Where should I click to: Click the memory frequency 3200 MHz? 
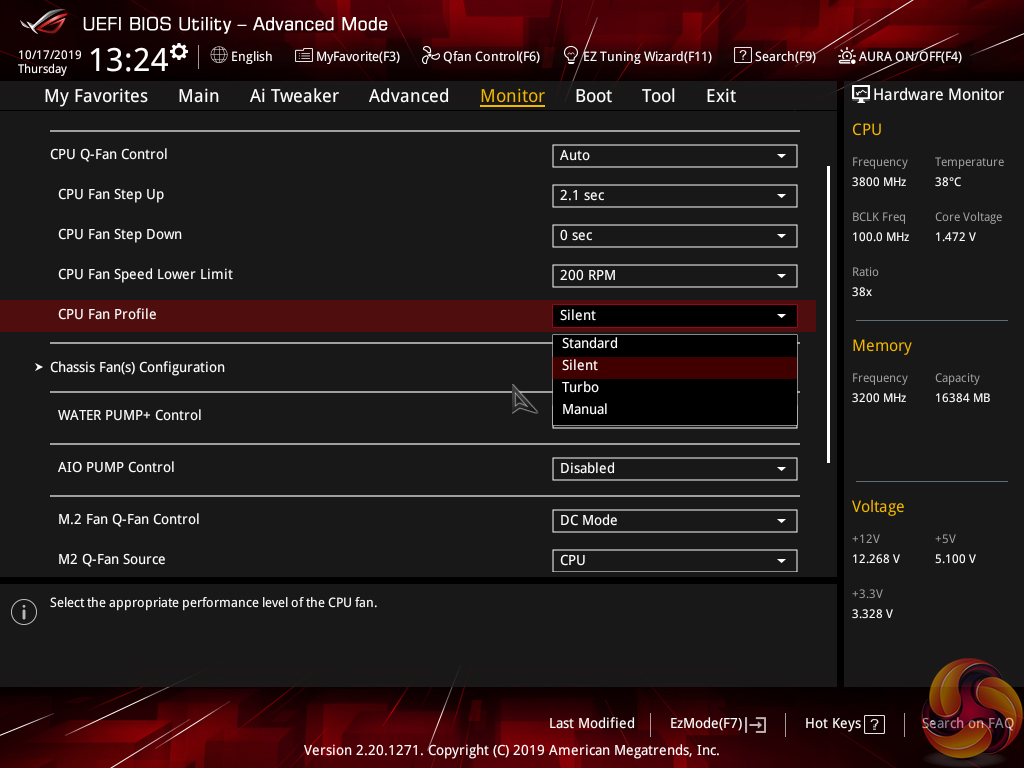[879, 398]
